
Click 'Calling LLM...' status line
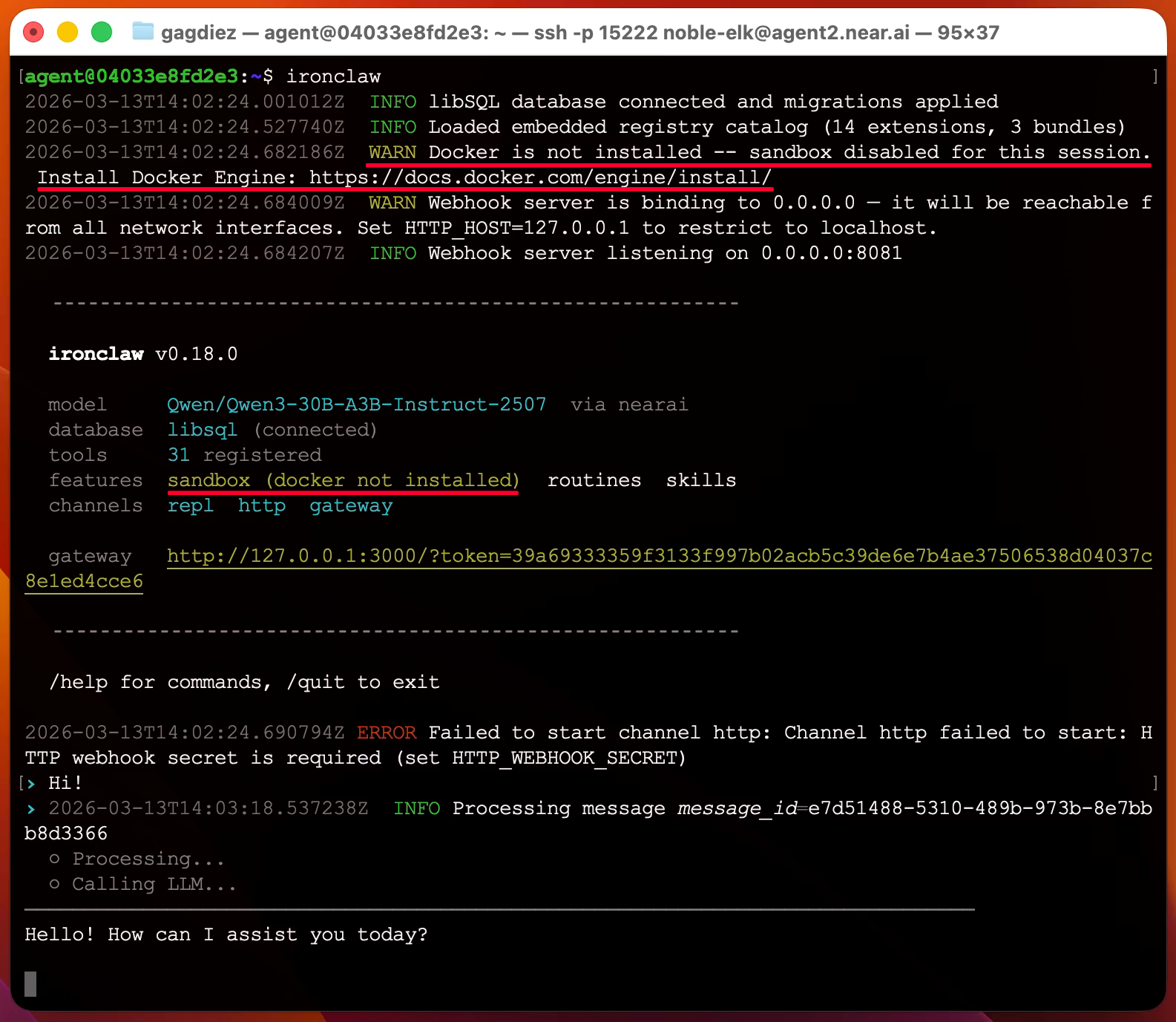(154, 884)
